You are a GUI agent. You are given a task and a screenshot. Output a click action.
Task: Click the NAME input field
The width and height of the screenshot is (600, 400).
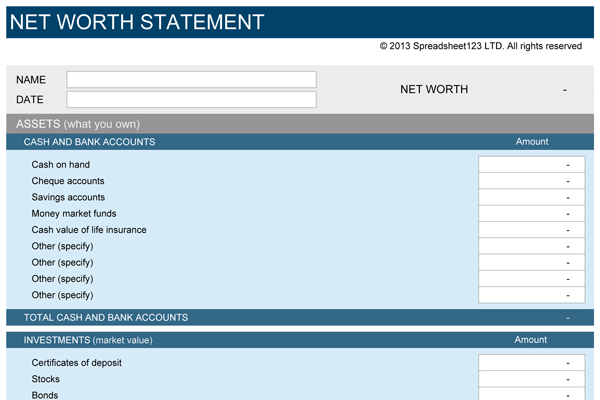pyautogui.click(x=191, y=79)
